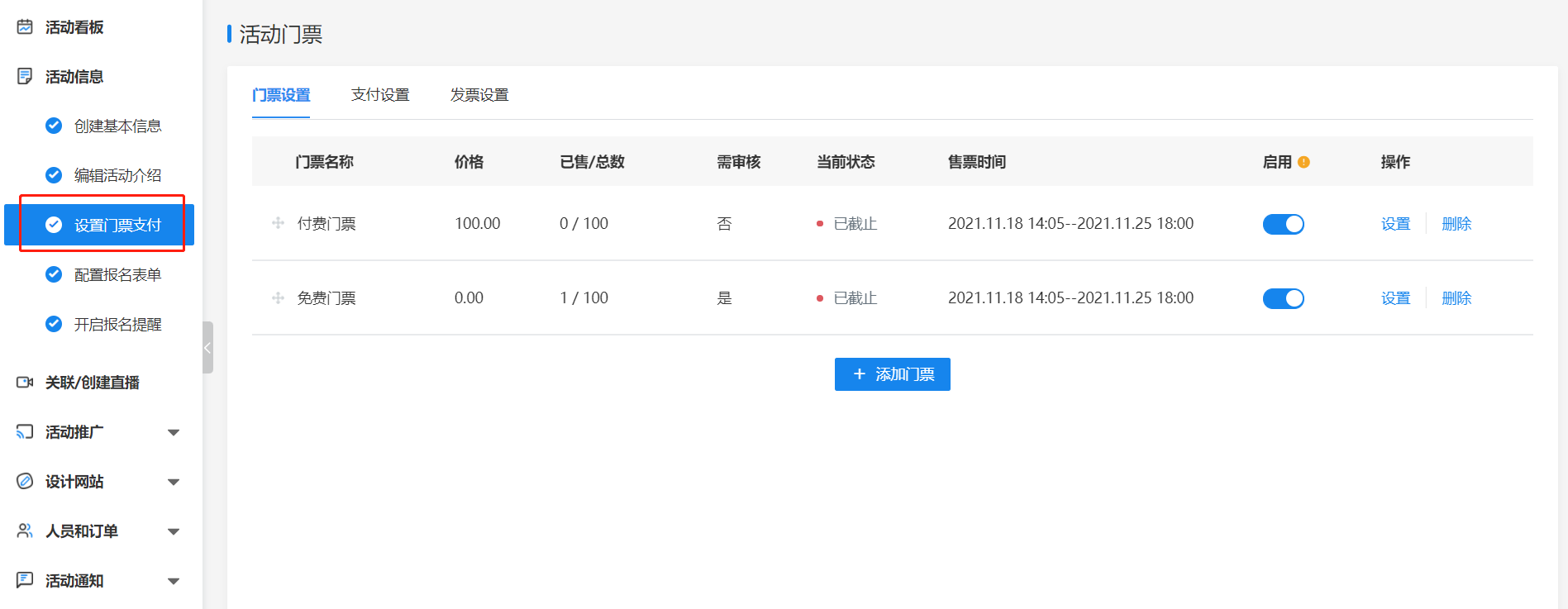
Task: Expand the 活动通知 menu arrow
Action: [x=174, y=581]
